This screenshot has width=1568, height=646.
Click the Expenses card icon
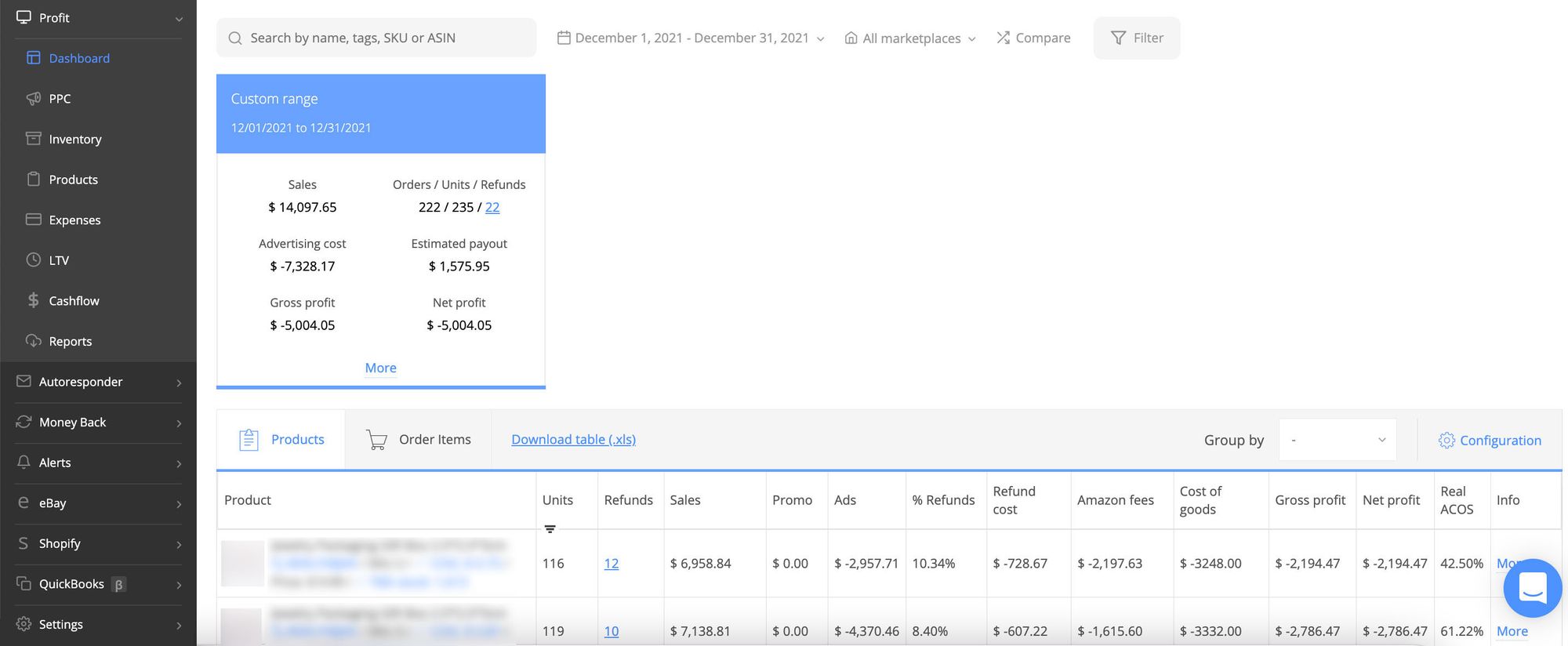pyautogui.click(x=33, y=220)
